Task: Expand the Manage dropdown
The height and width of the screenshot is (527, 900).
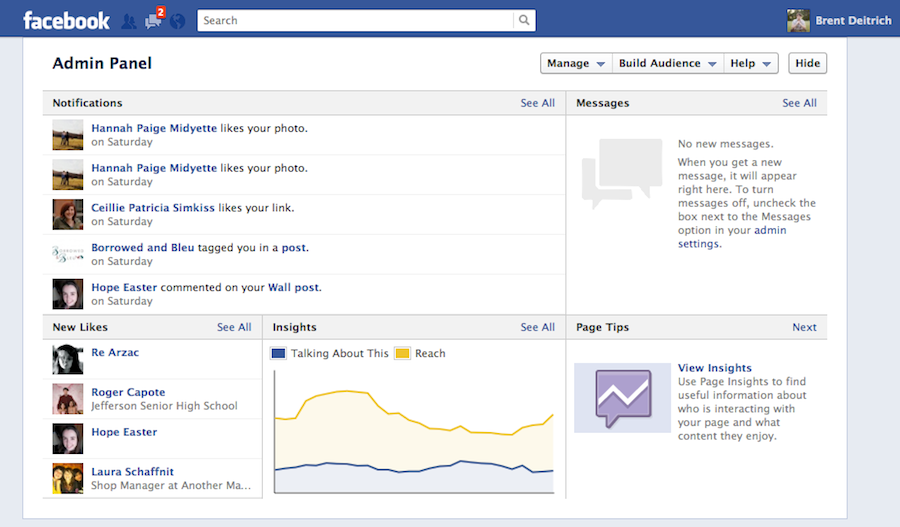Action: 576,63
